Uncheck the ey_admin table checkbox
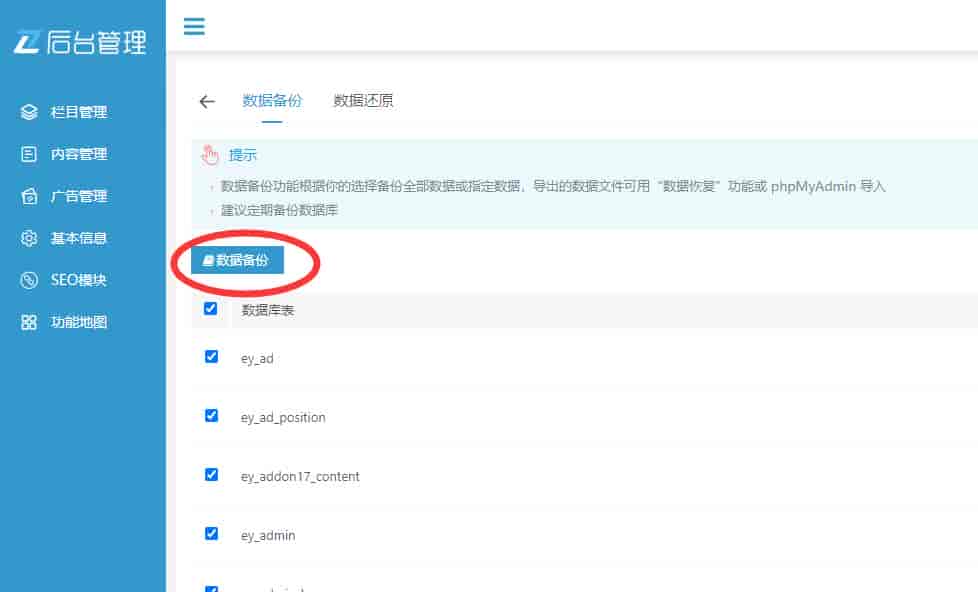Viewport: 978px width, 592px height. (210, 533)
